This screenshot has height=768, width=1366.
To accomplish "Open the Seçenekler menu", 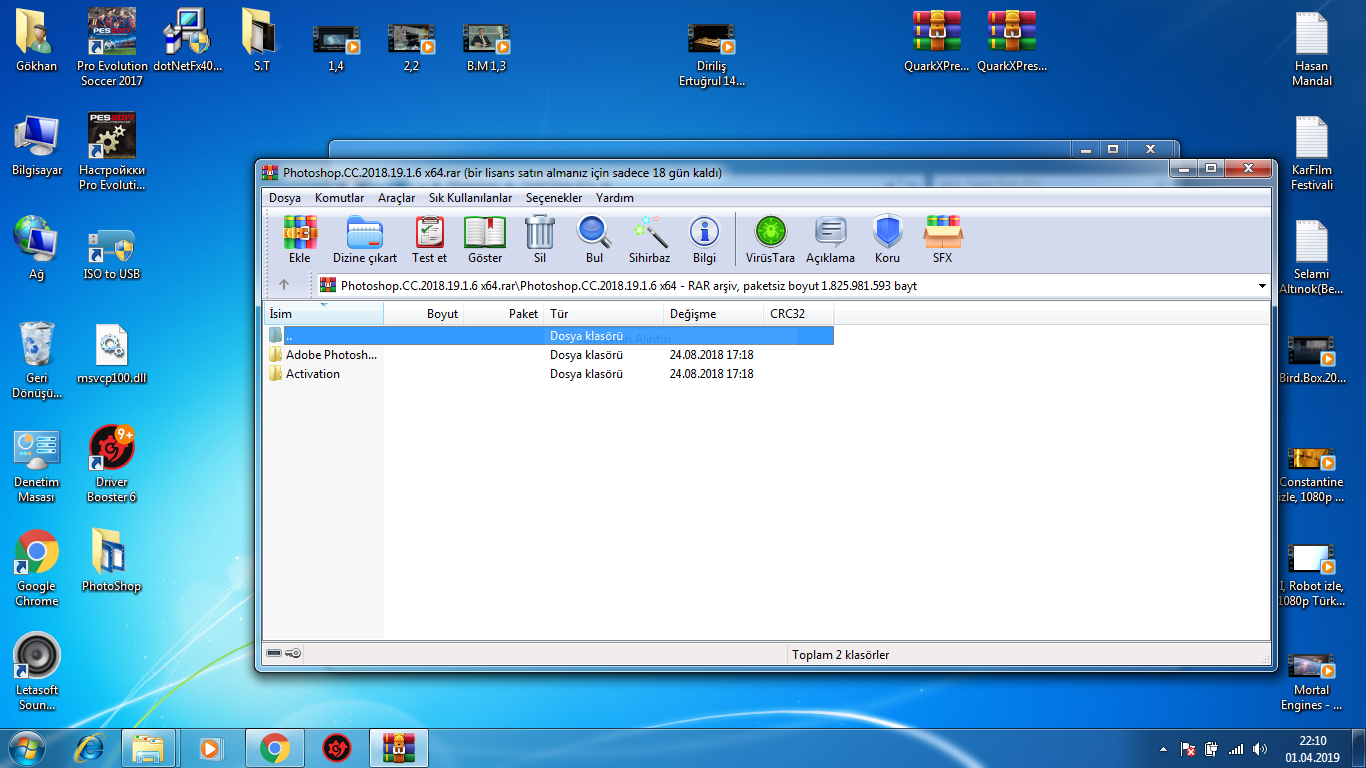I will [554, 198].
